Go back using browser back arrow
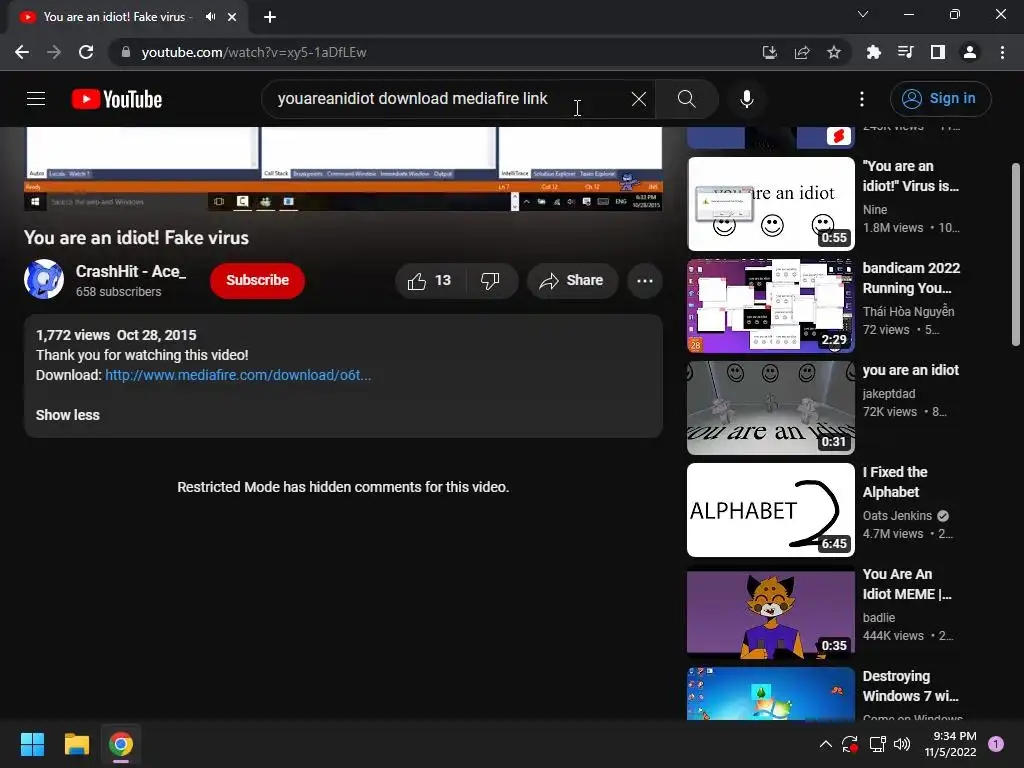This screenshot has height=768, width=1024. click(x=22, y=52)
